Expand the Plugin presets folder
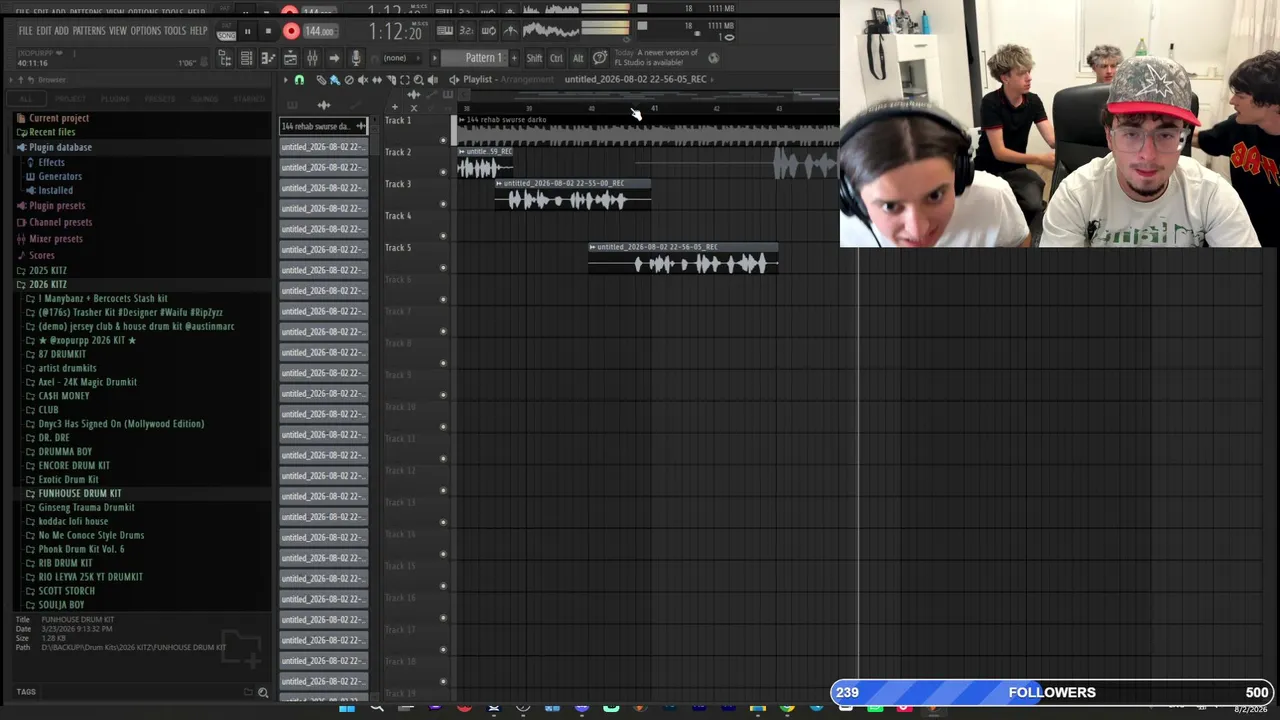The width and height of the screenshot is (1280, 720). coord(57,206)
